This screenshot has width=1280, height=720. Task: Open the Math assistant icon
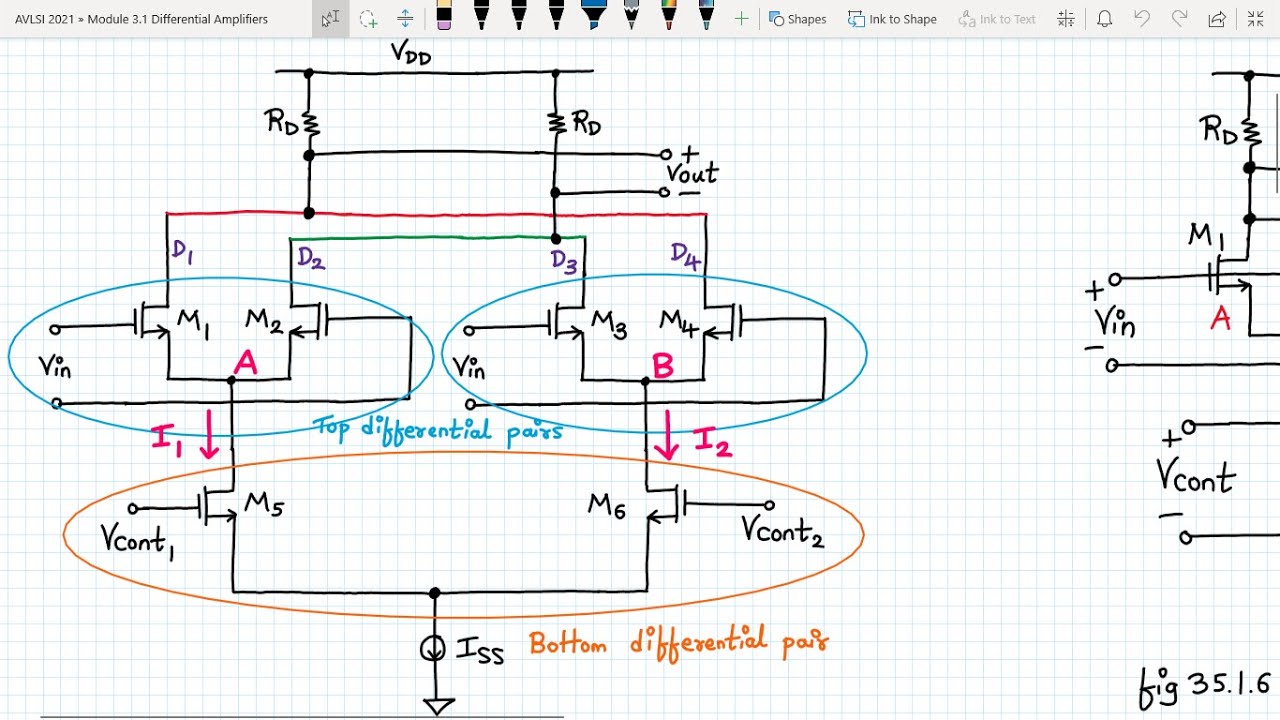click(x=1066, y=19)
